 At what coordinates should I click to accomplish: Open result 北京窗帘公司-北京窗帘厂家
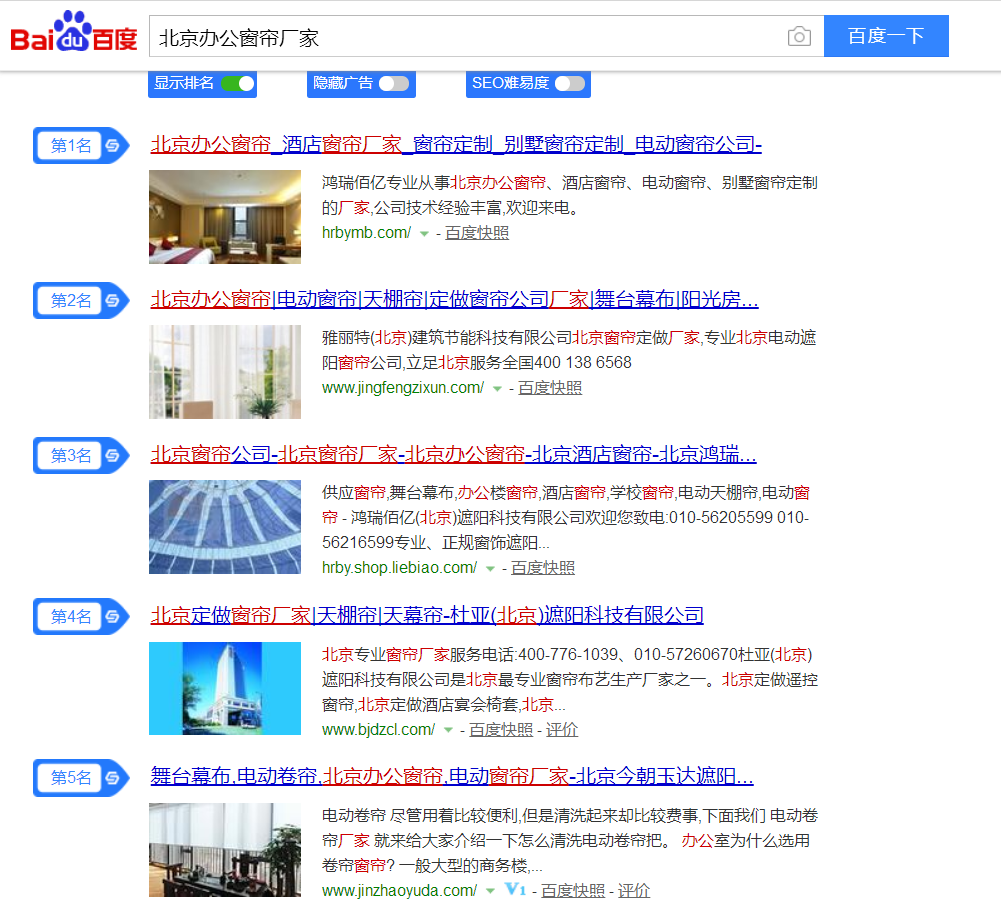[x=453, y=455]
